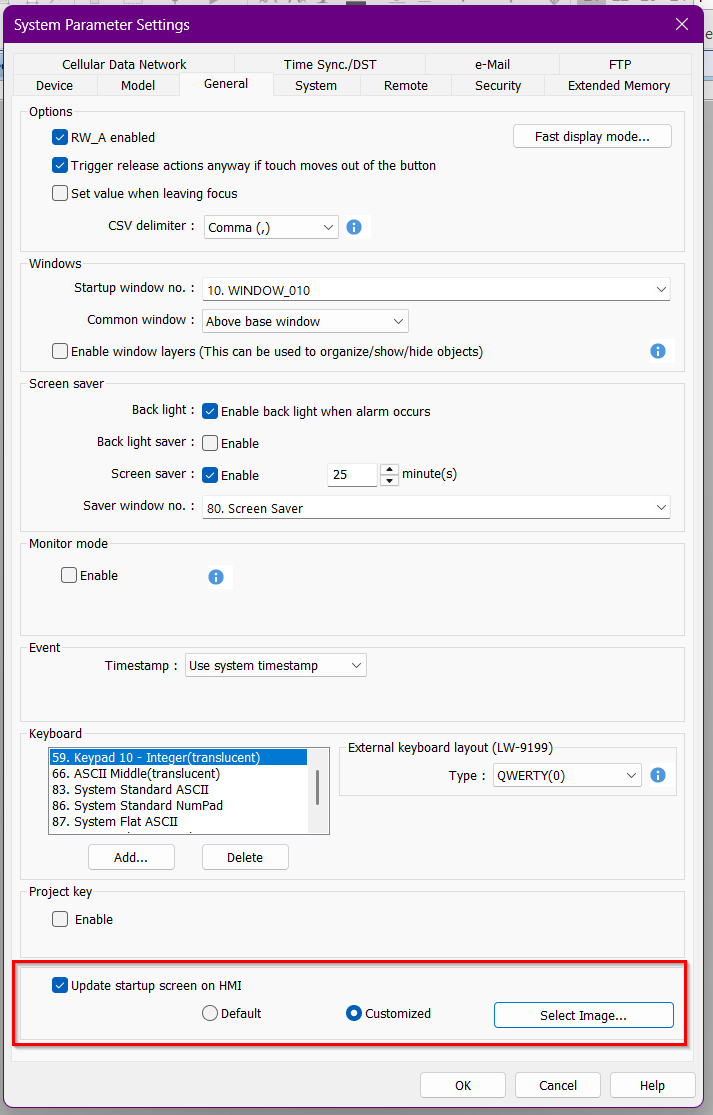This screenshot has height=1115, width=713.
Task: Uncheck the RW_A enabled checkbox
Action: click(x=60, y=137)
